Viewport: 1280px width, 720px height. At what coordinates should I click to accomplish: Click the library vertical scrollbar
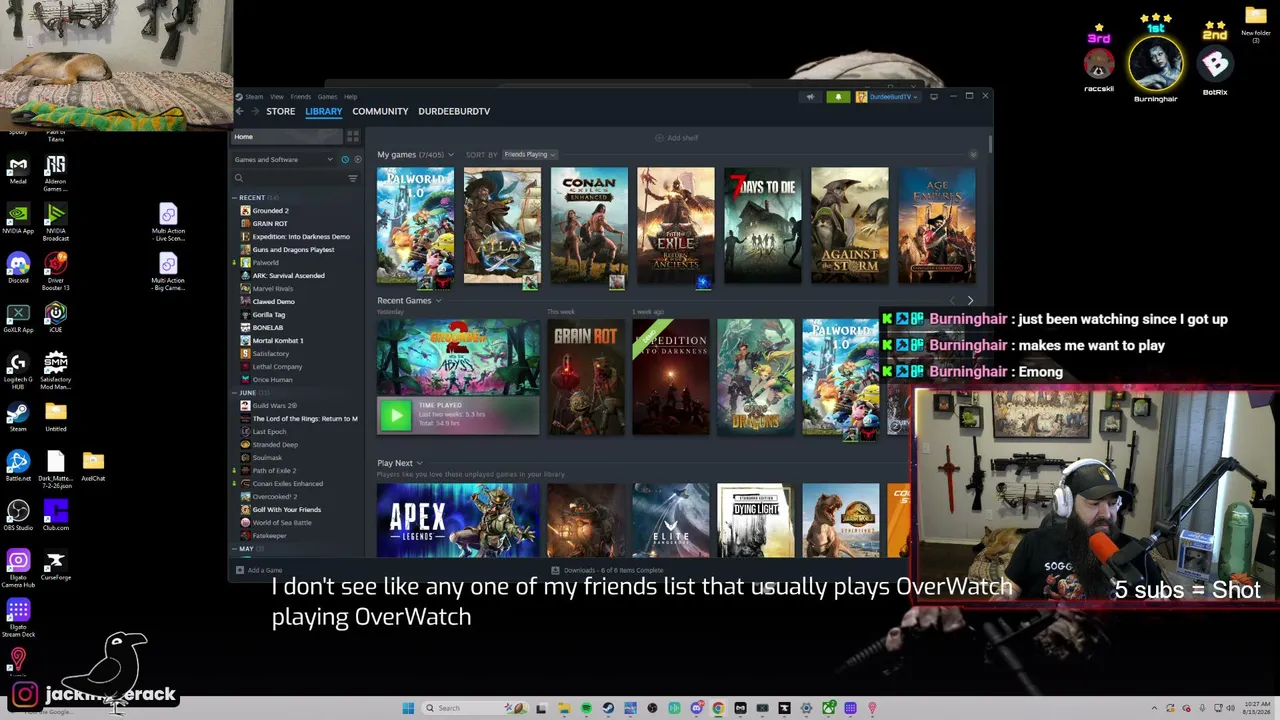990,144
